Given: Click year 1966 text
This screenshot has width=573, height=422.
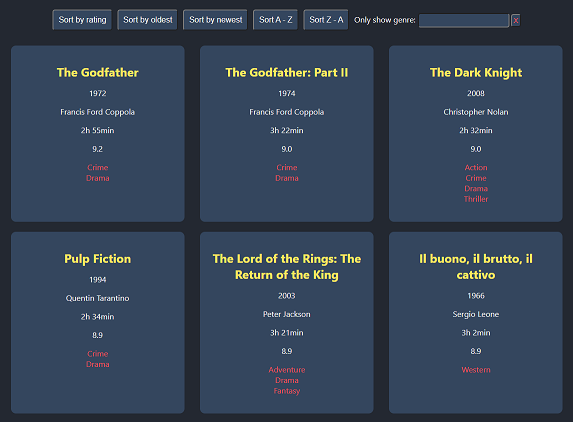Looking at the screenshot, I should [x=476, y=296].
